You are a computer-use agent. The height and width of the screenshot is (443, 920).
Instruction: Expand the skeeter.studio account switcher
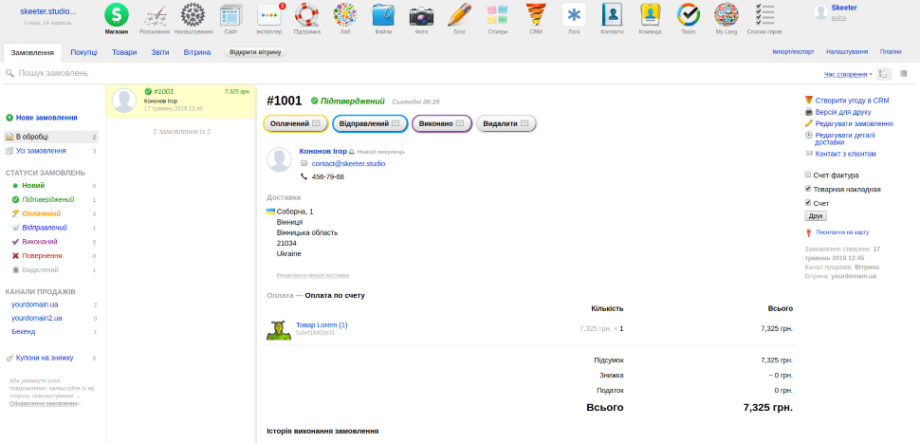(x=49, y=11)
